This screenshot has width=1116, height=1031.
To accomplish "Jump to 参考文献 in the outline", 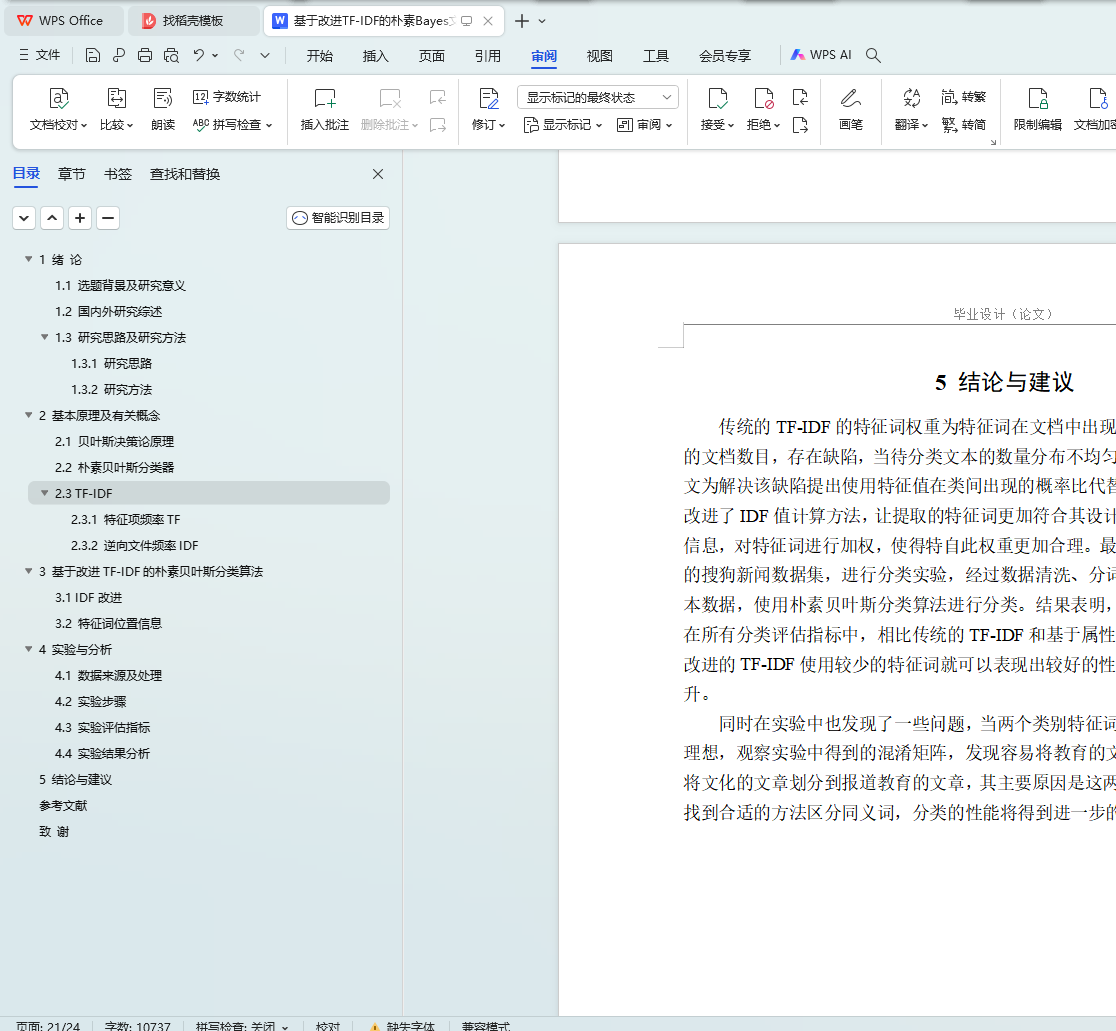I will click(x=63, y=805).
